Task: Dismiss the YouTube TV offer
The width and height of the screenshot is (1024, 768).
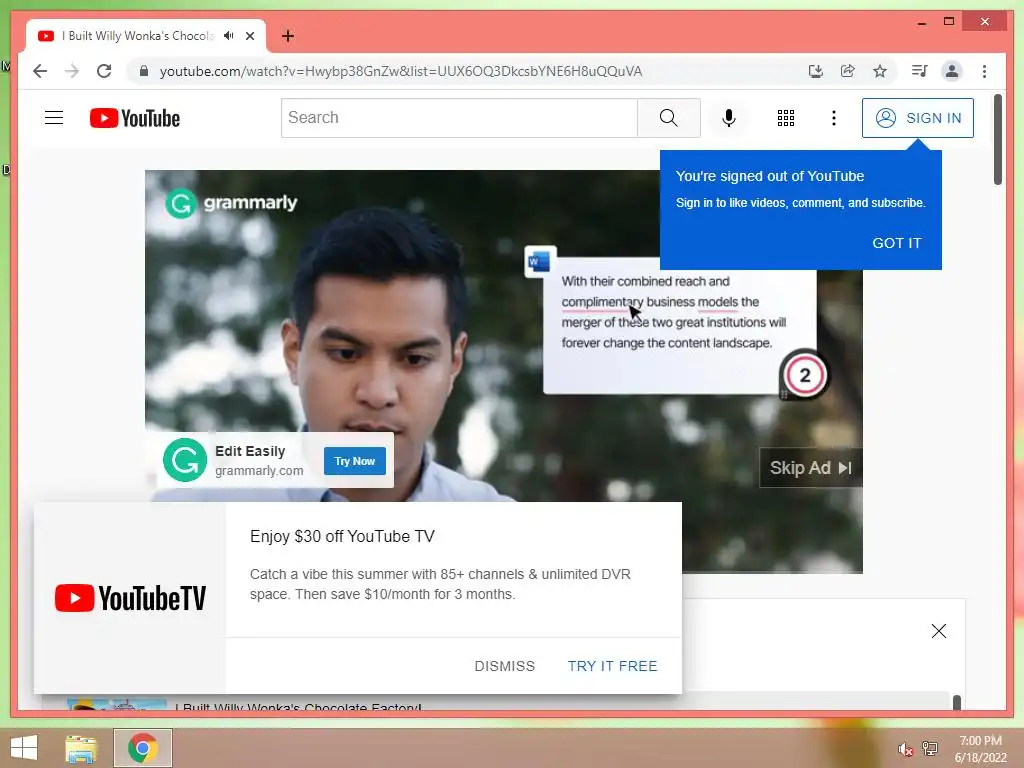Action: 505,666
